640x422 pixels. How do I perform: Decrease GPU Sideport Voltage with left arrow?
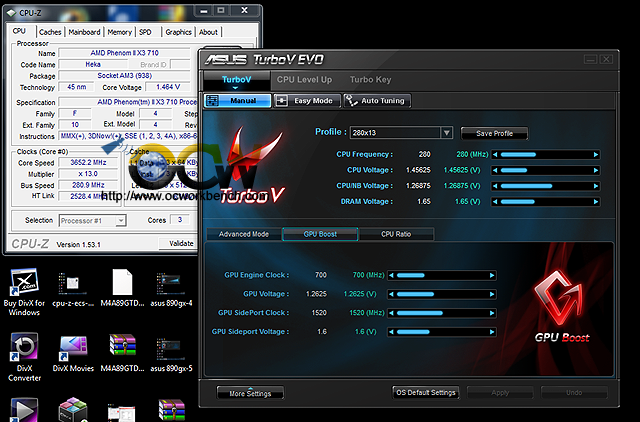coord(391,332)
